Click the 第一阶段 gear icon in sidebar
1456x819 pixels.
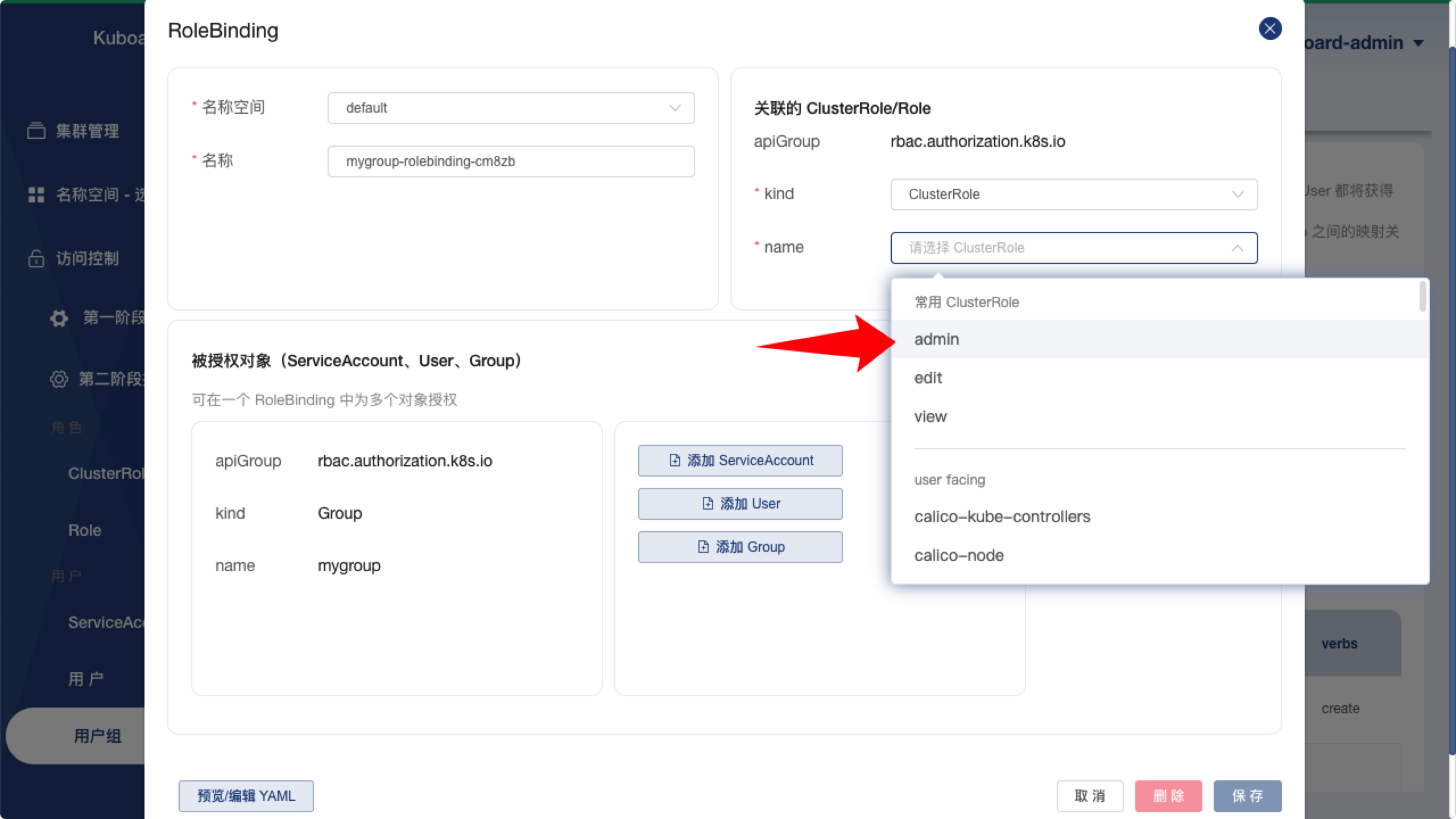(59, 318)
